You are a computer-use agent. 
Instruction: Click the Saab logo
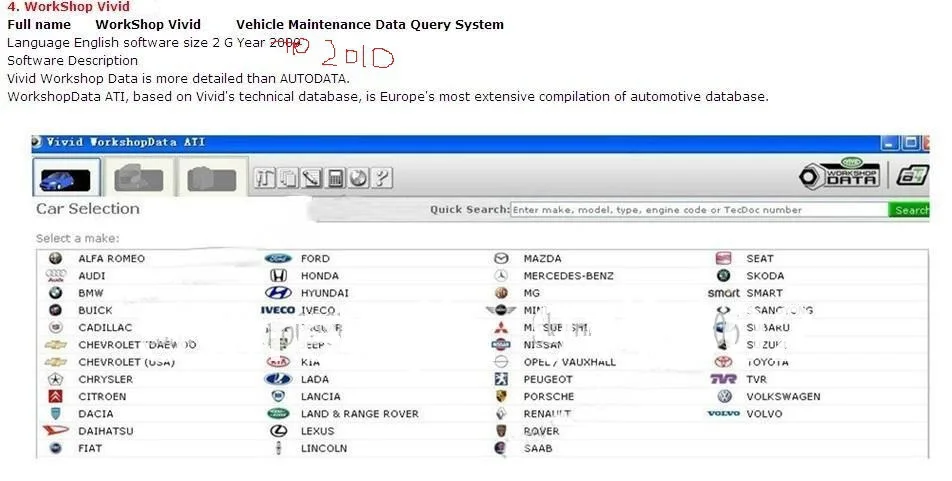[x=501, y=448]
